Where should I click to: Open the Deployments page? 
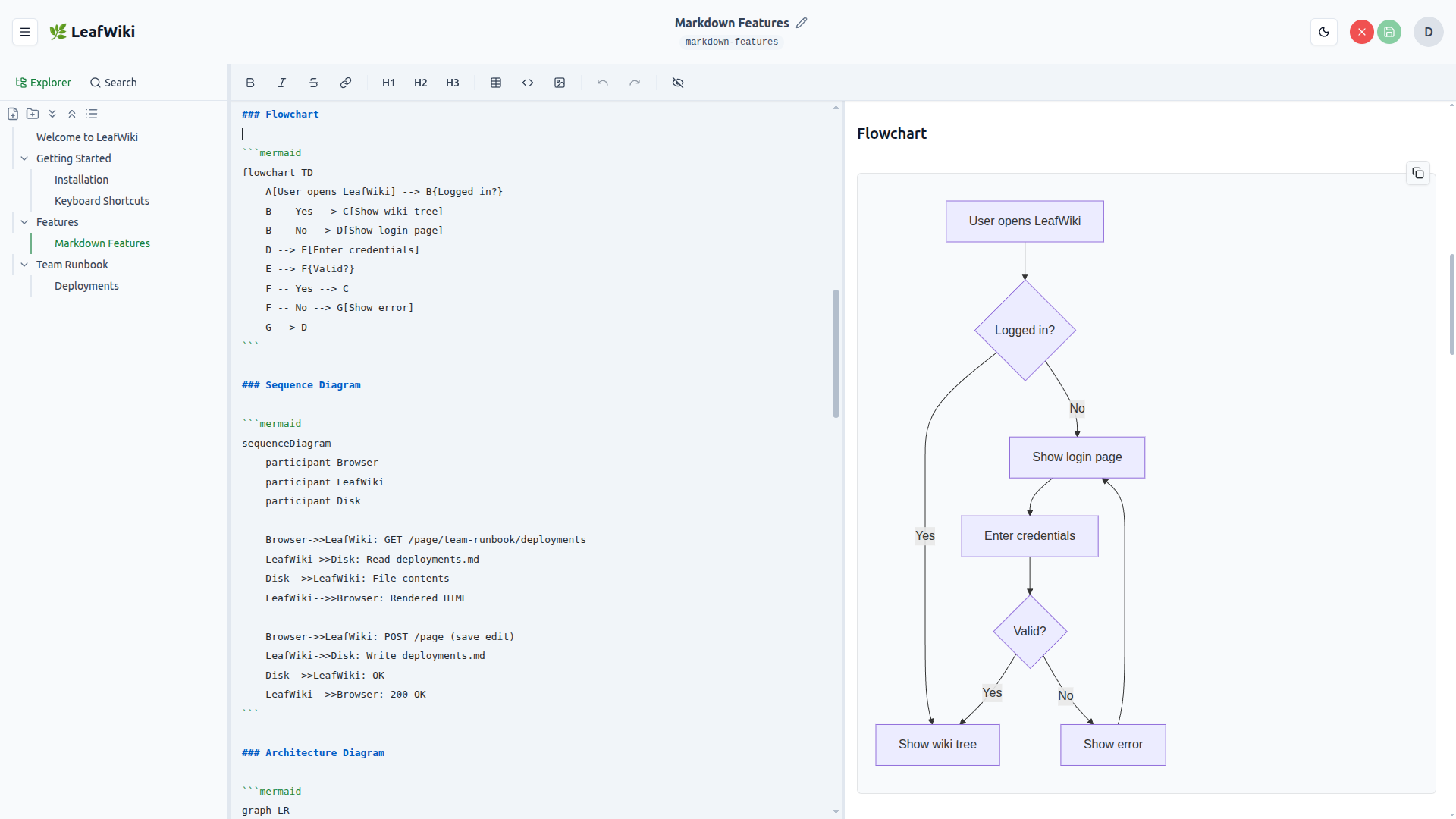click(x=86, y=286)
